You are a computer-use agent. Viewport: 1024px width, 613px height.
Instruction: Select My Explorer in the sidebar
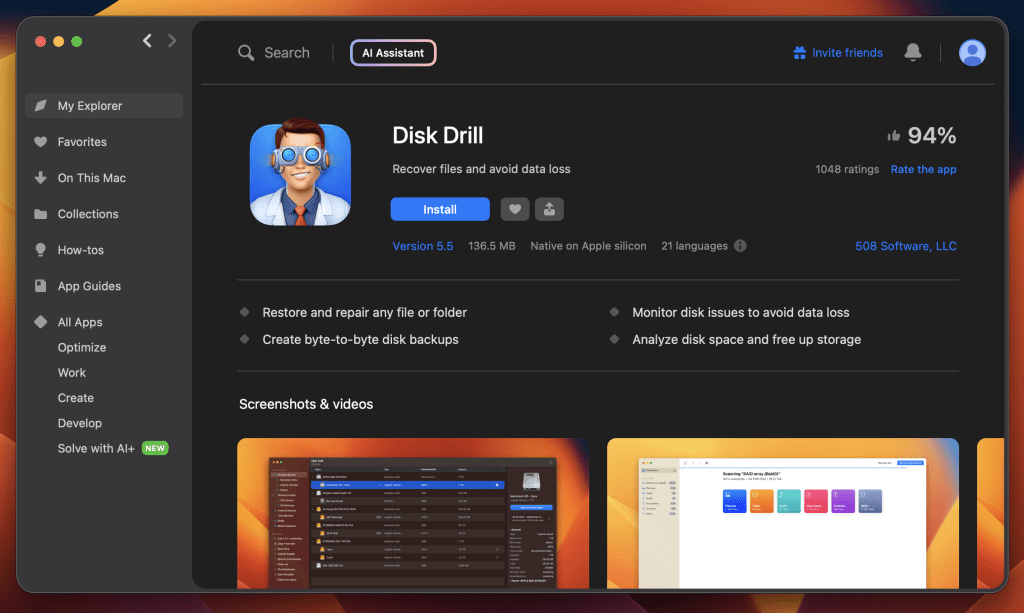(x=104, y=106)
